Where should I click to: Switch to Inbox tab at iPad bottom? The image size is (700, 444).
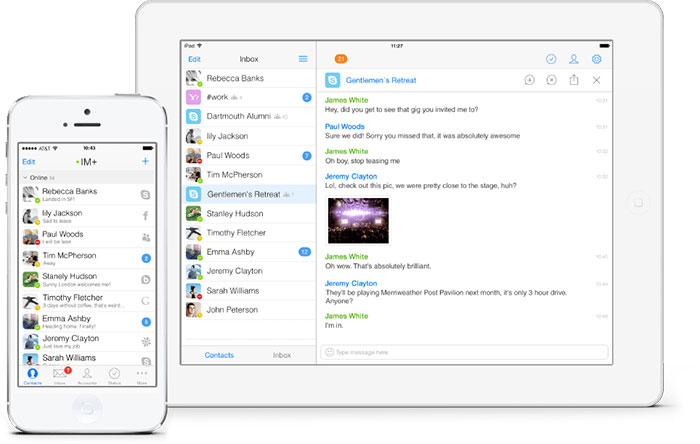point(282,355)
